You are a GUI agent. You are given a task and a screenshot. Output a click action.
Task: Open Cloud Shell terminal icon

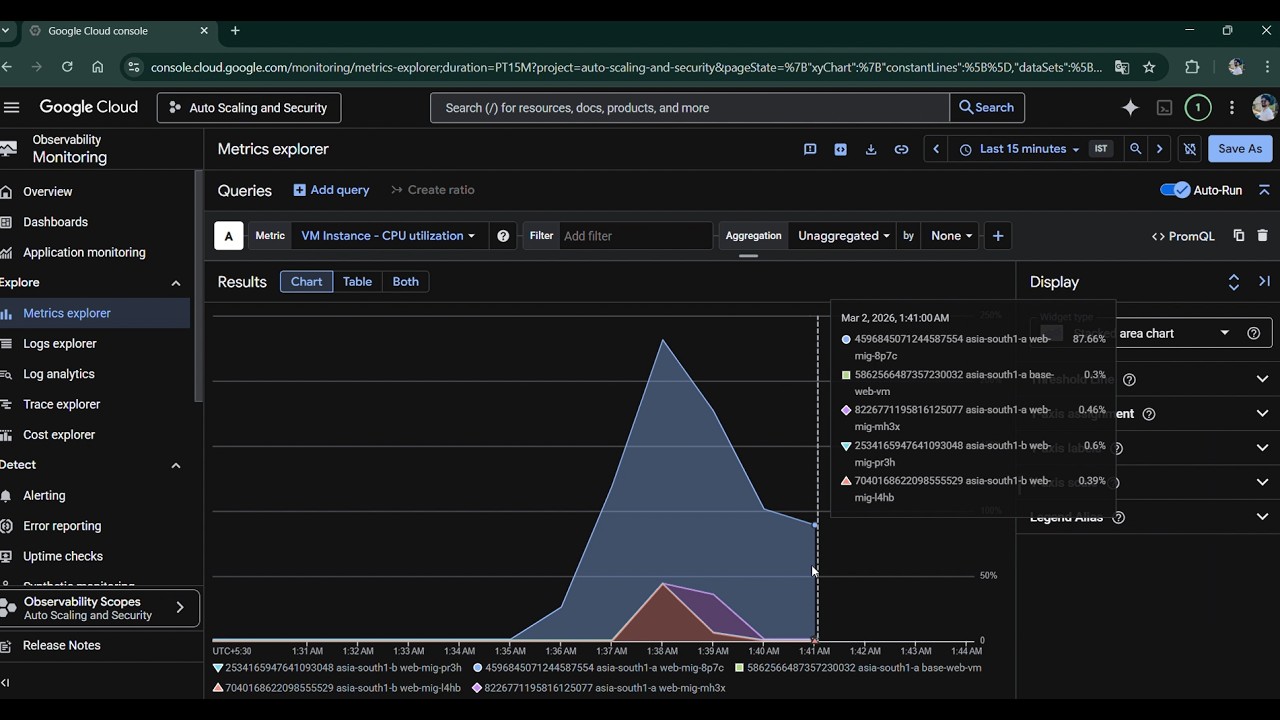click(x=1164, y=108)
